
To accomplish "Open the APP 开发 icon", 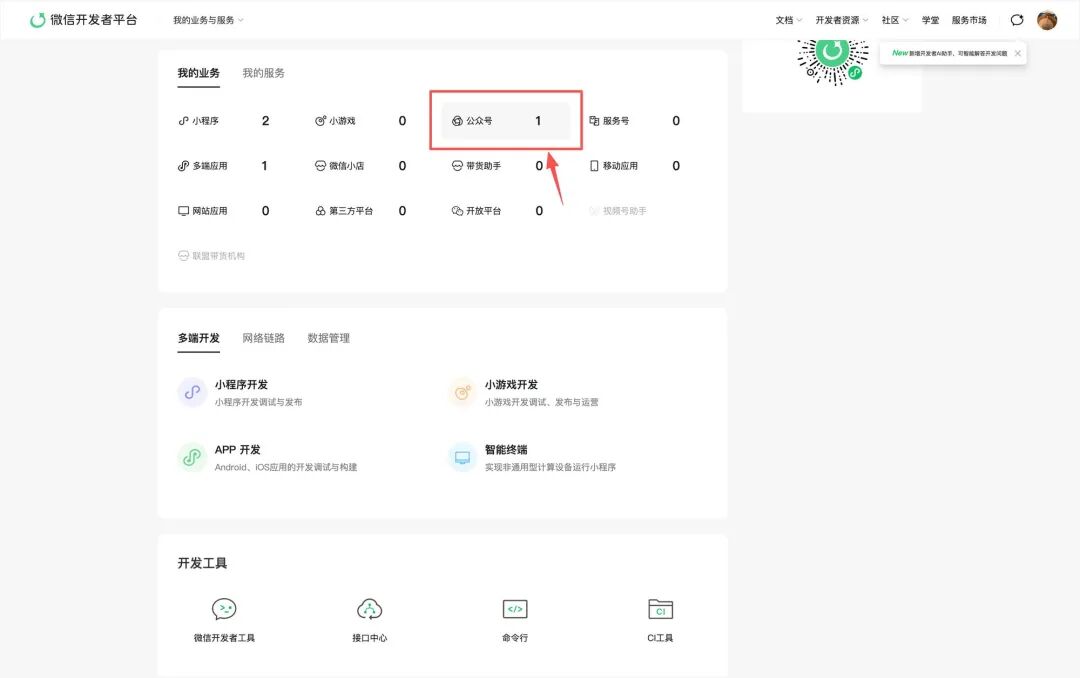I will pyautogui.click(x=192, y=457).
